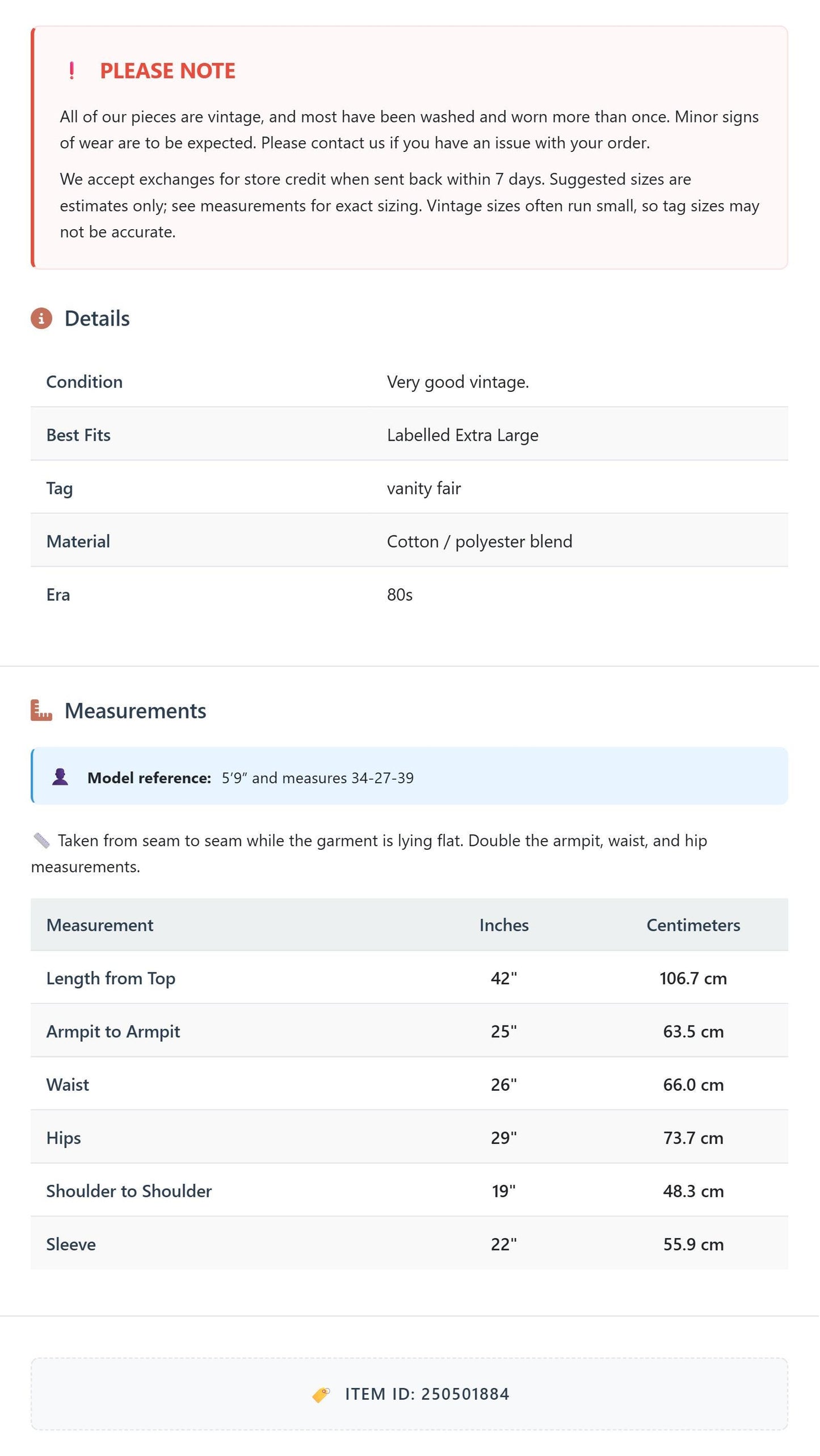The height and width of the screenshot is (1456, 820).
Task: Click the Centimeters column header
Action: pos(693,925)
